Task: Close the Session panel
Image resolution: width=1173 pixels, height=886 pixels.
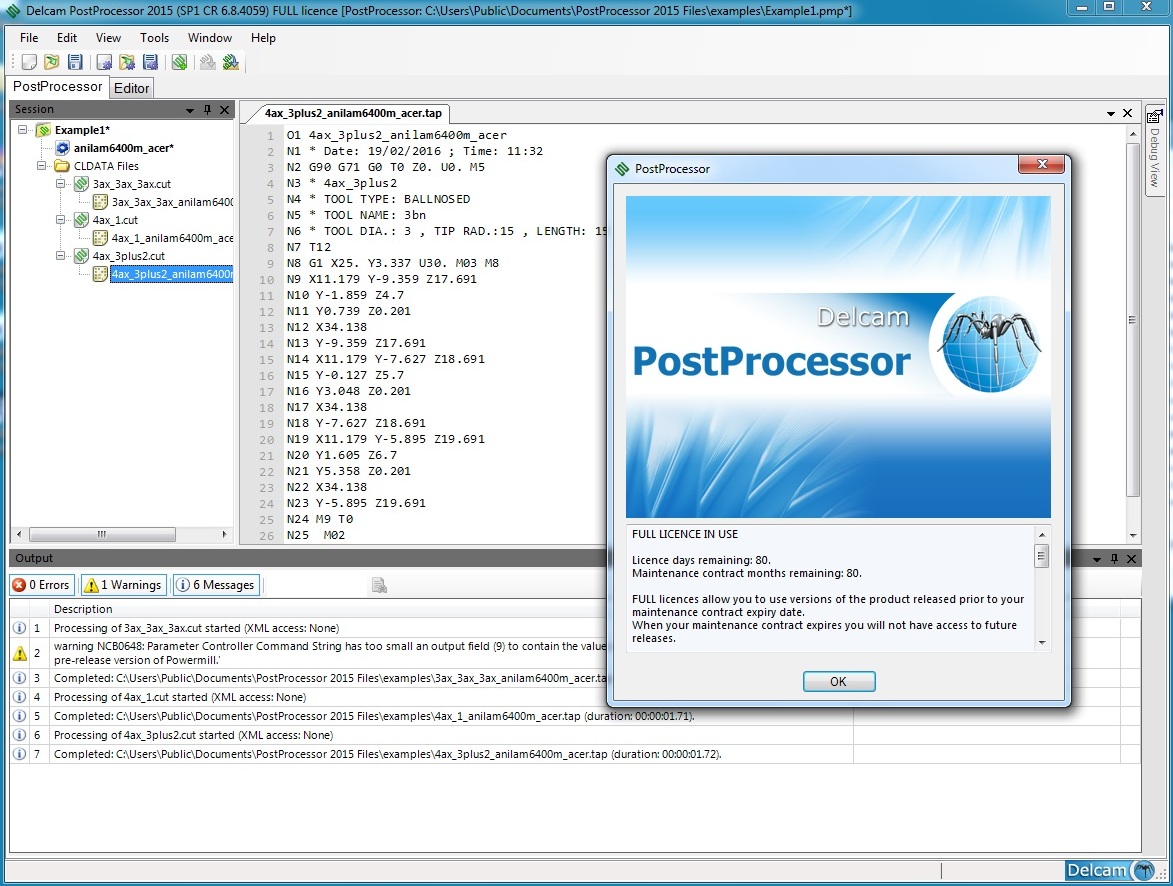Action: 224,110
